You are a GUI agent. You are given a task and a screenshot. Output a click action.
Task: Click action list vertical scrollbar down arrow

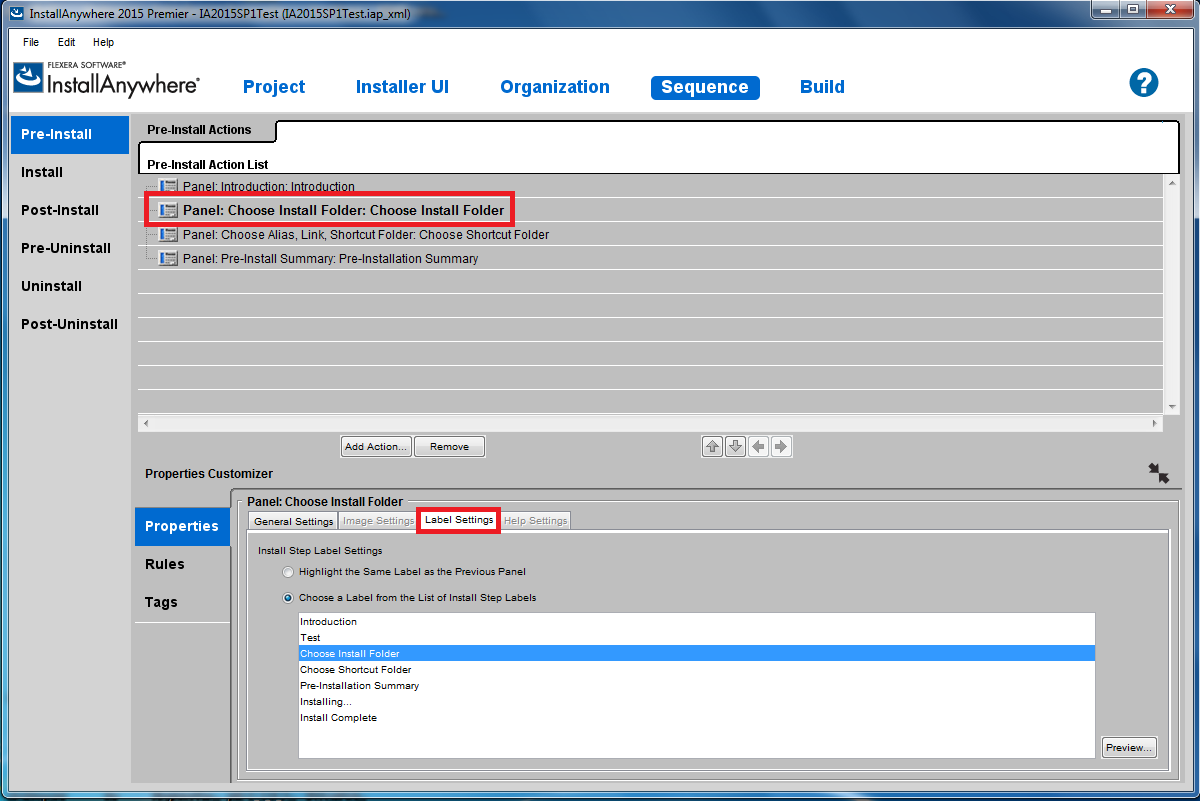click(x=1173, y=406)
